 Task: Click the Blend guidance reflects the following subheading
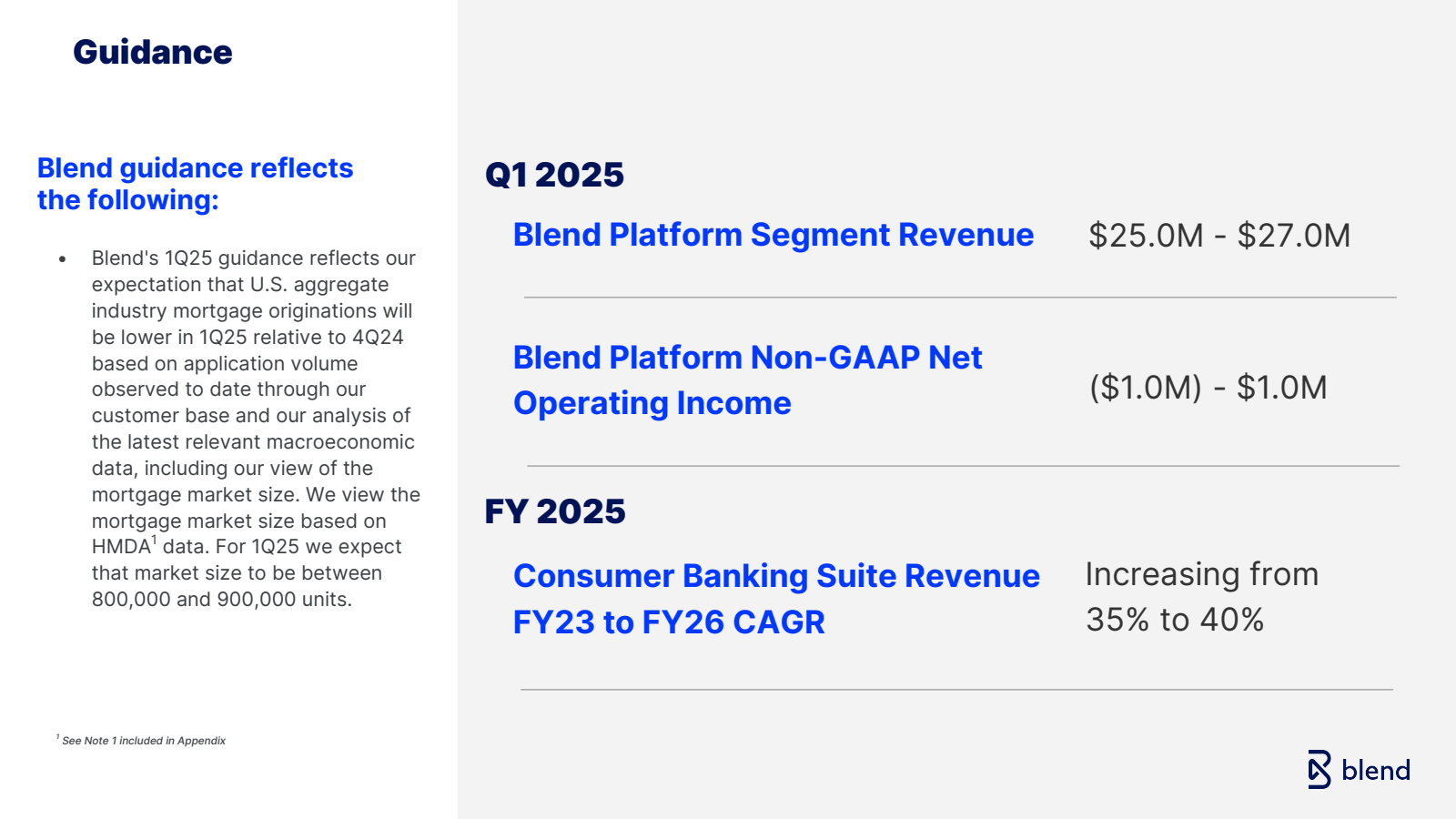coord(195,184)
